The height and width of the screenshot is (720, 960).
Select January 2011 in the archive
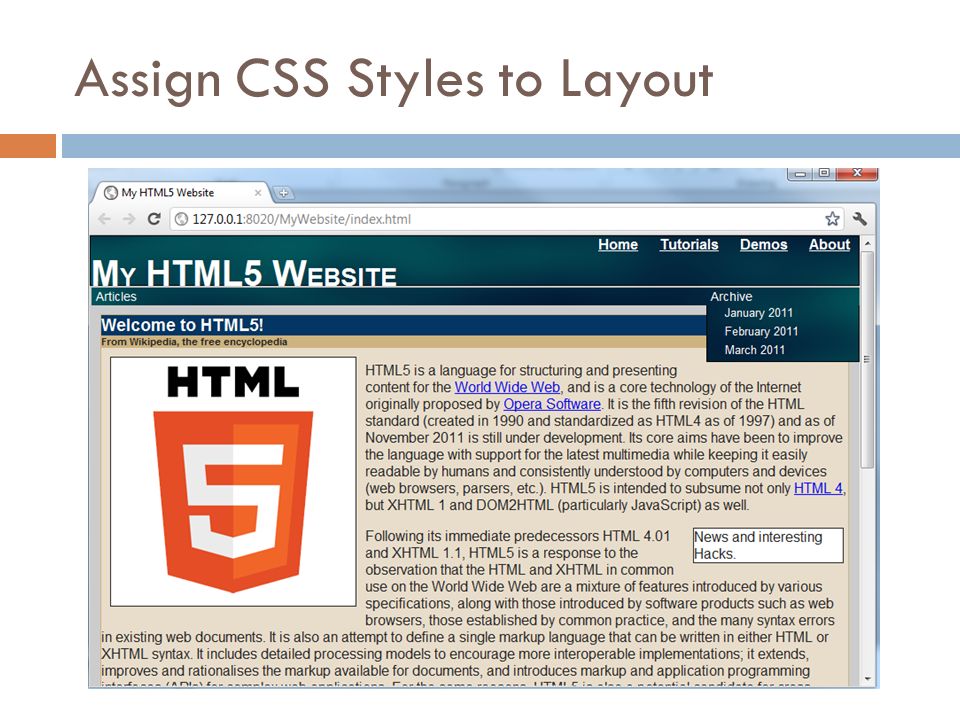759,313
